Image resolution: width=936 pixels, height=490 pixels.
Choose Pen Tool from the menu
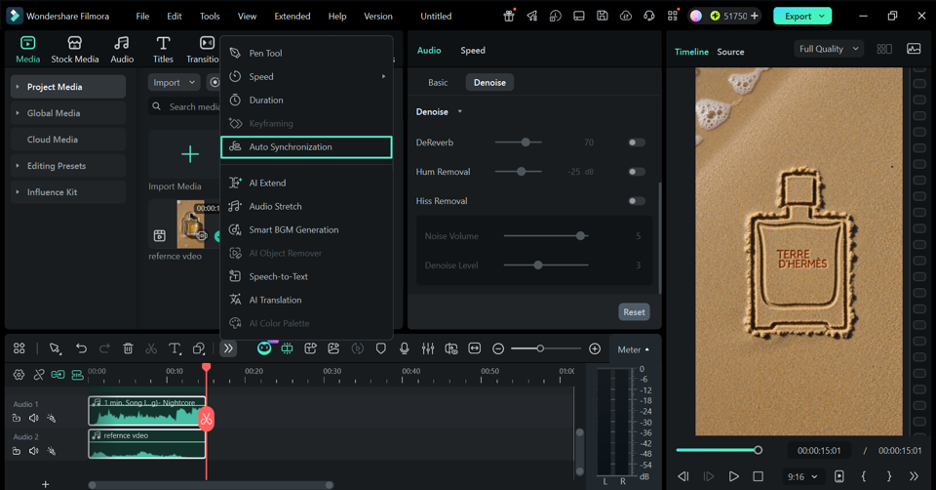[306, 53]
